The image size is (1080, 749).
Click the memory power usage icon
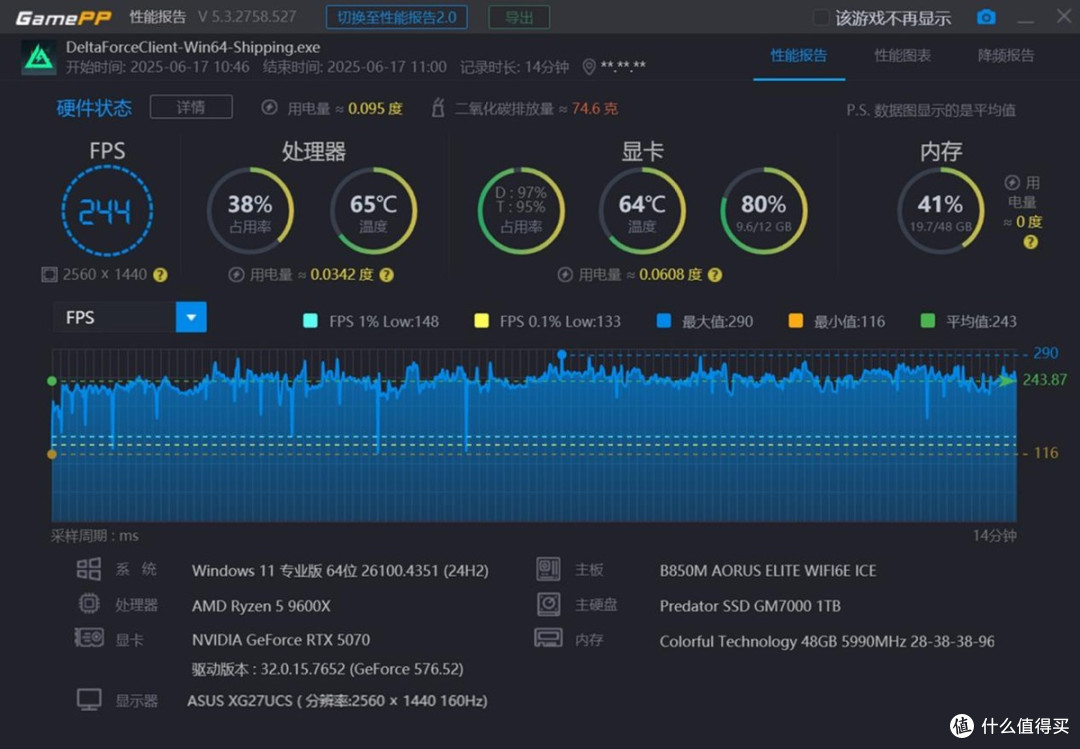[x=1012, y=183]
